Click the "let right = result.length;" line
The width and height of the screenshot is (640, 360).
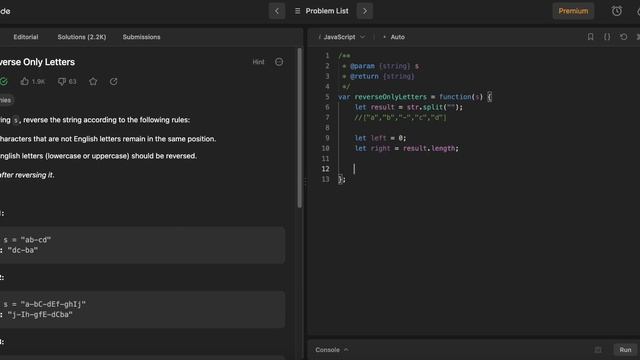coord(407,148)
